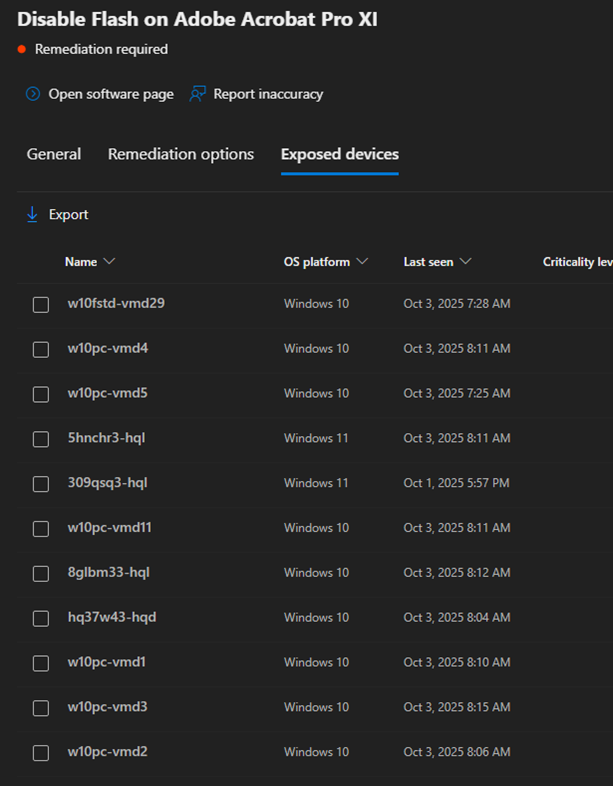Open device w10pc-vmd11 details
This screenshot has width=613, height=786.
[110, 527]
